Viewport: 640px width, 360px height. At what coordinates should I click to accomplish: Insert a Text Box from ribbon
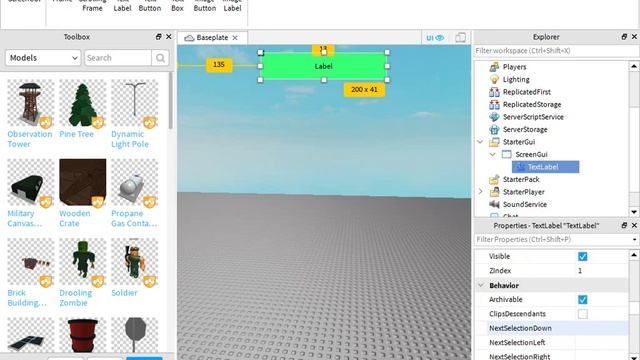coord(177,6)
